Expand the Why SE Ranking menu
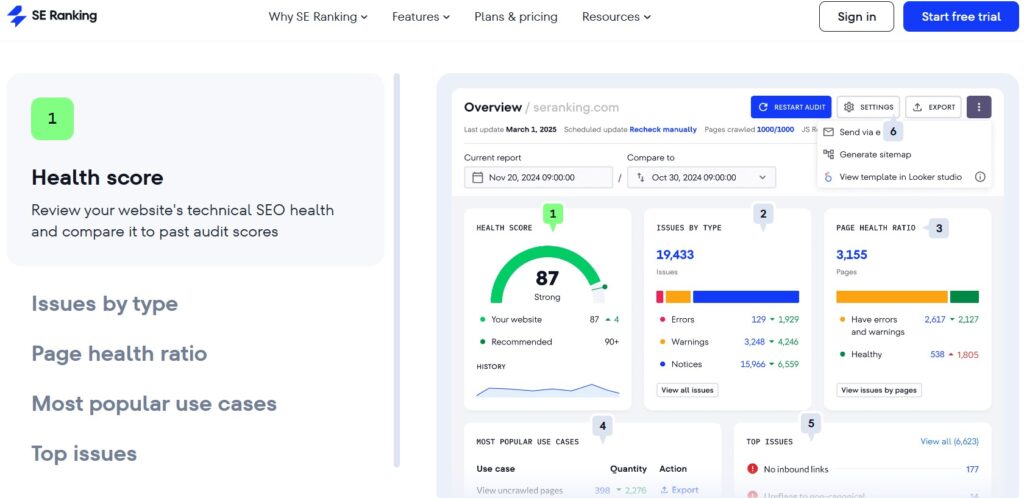1024x498 pixels. (x=318, y=17)
